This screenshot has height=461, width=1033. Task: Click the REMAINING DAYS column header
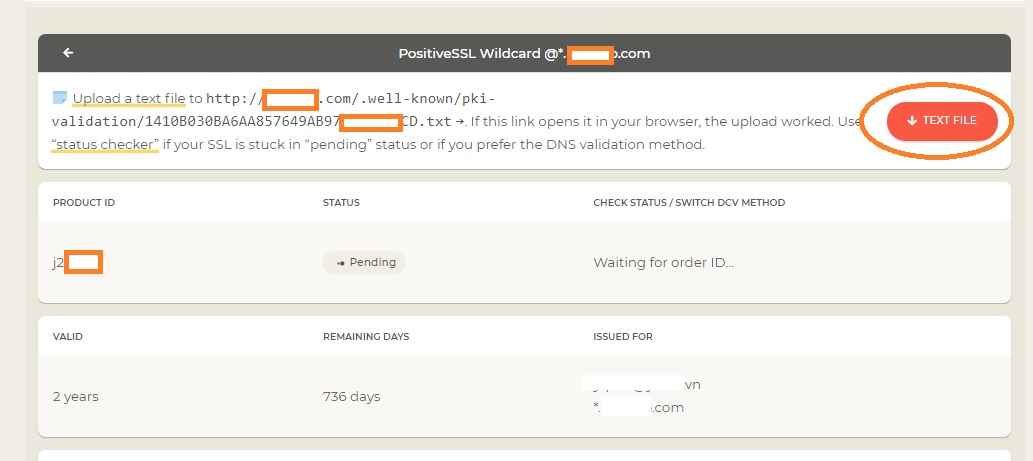click(366, 337)
